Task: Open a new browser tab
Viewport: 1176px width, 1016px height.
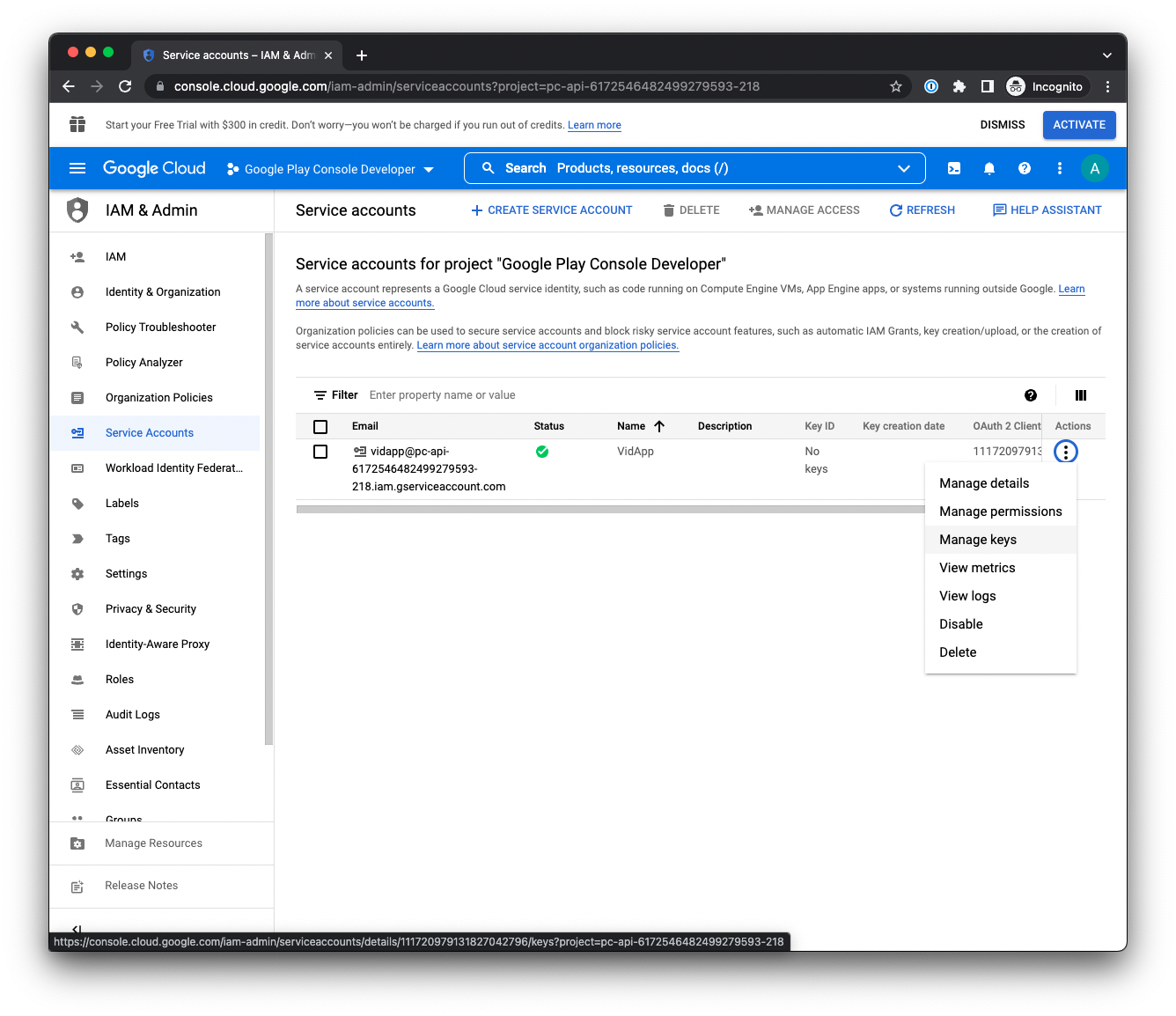Action: coord(362,55)
